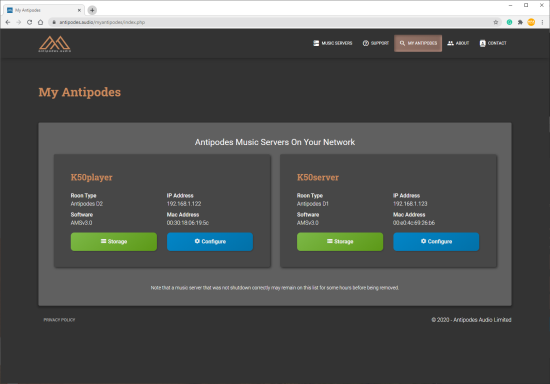This screenshot has width=550, height=384.
Task: Open the Privacy Policy link
Action: pos(59,320)
